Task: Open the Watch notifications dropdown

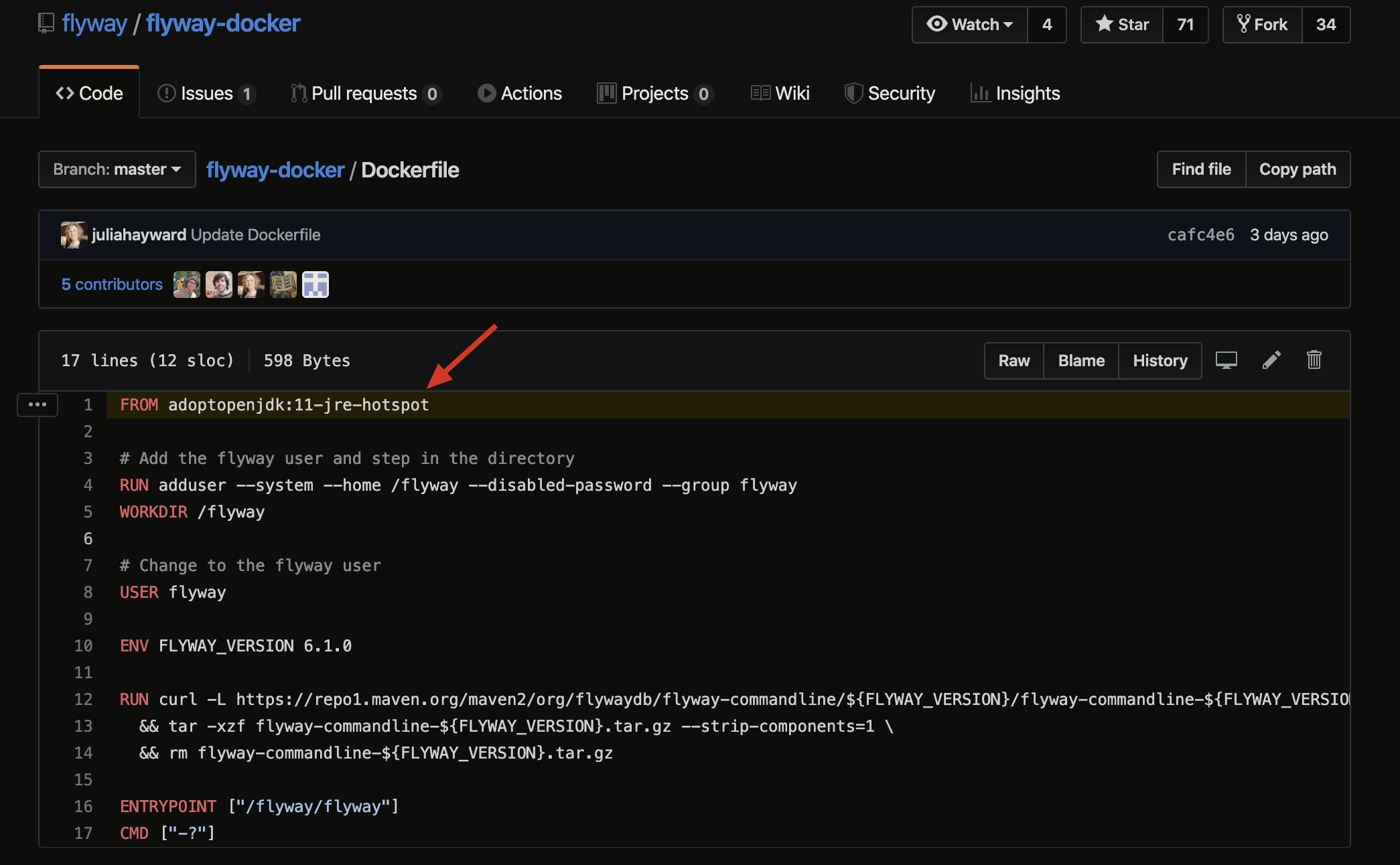Action: tap(969, 25)
